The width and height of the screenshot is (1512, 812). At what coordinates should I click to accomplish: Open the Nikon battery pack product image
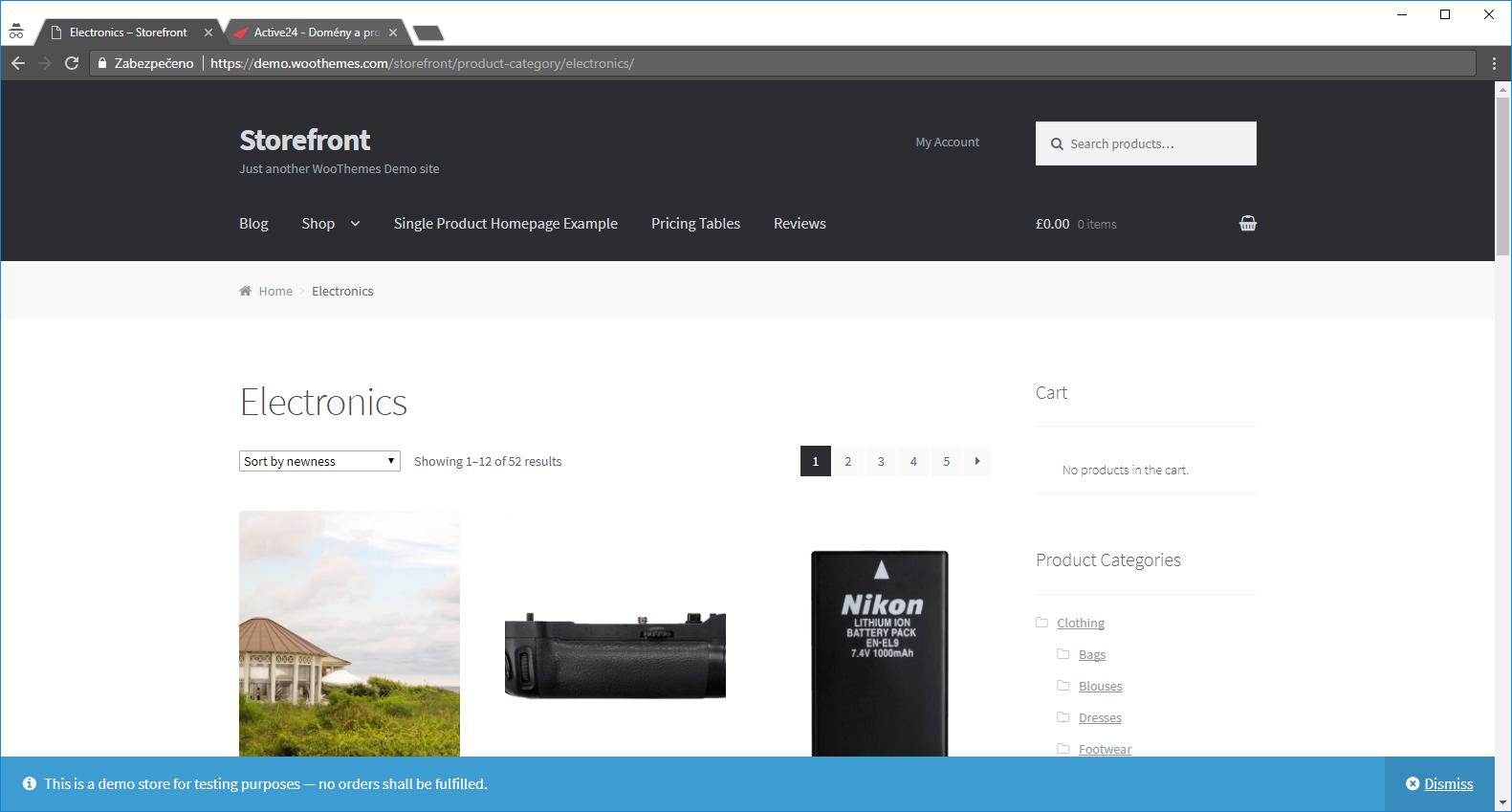(x=880, y=650)
